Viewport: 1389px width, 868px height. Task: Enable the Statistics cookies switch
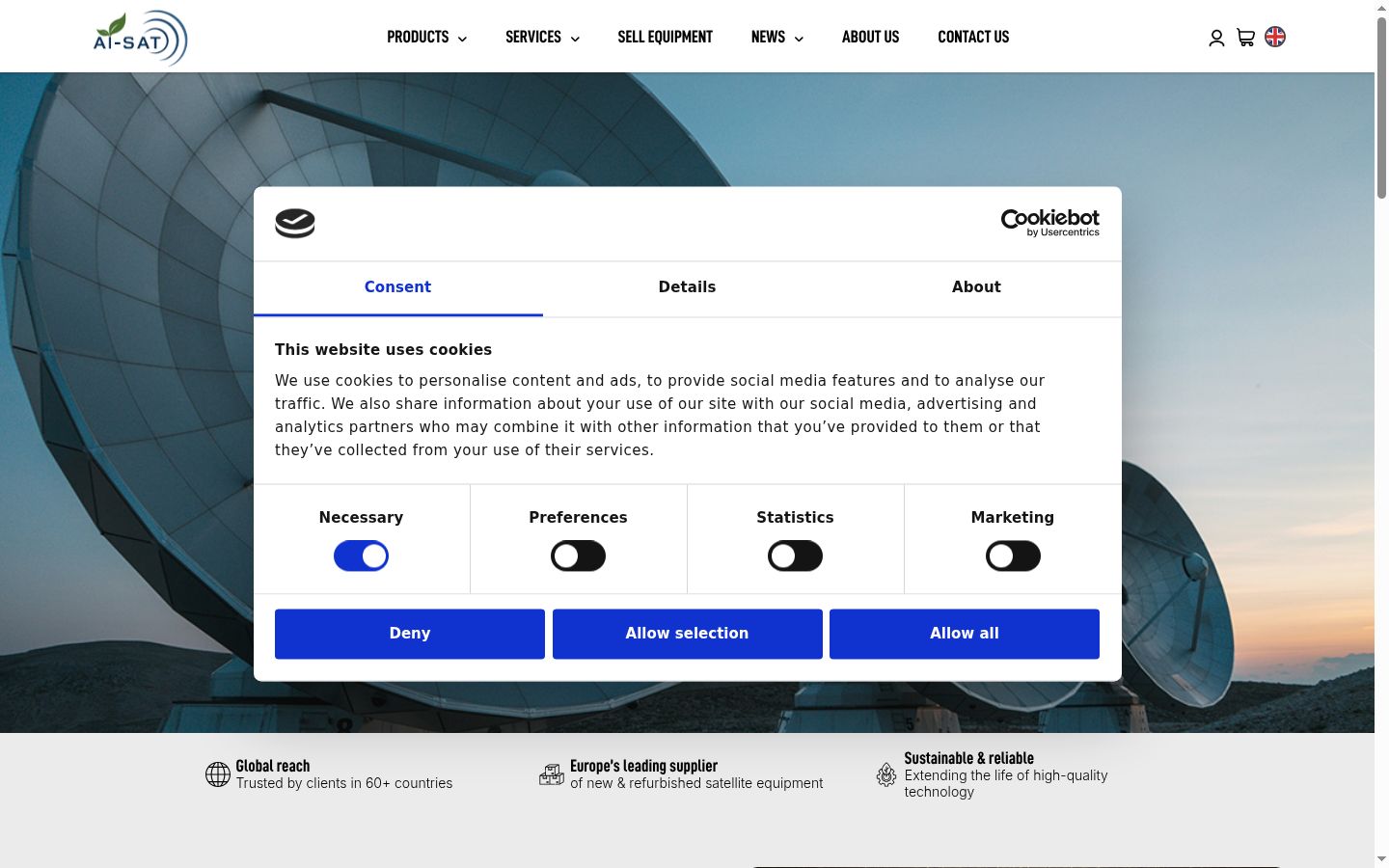pos(795,556)
